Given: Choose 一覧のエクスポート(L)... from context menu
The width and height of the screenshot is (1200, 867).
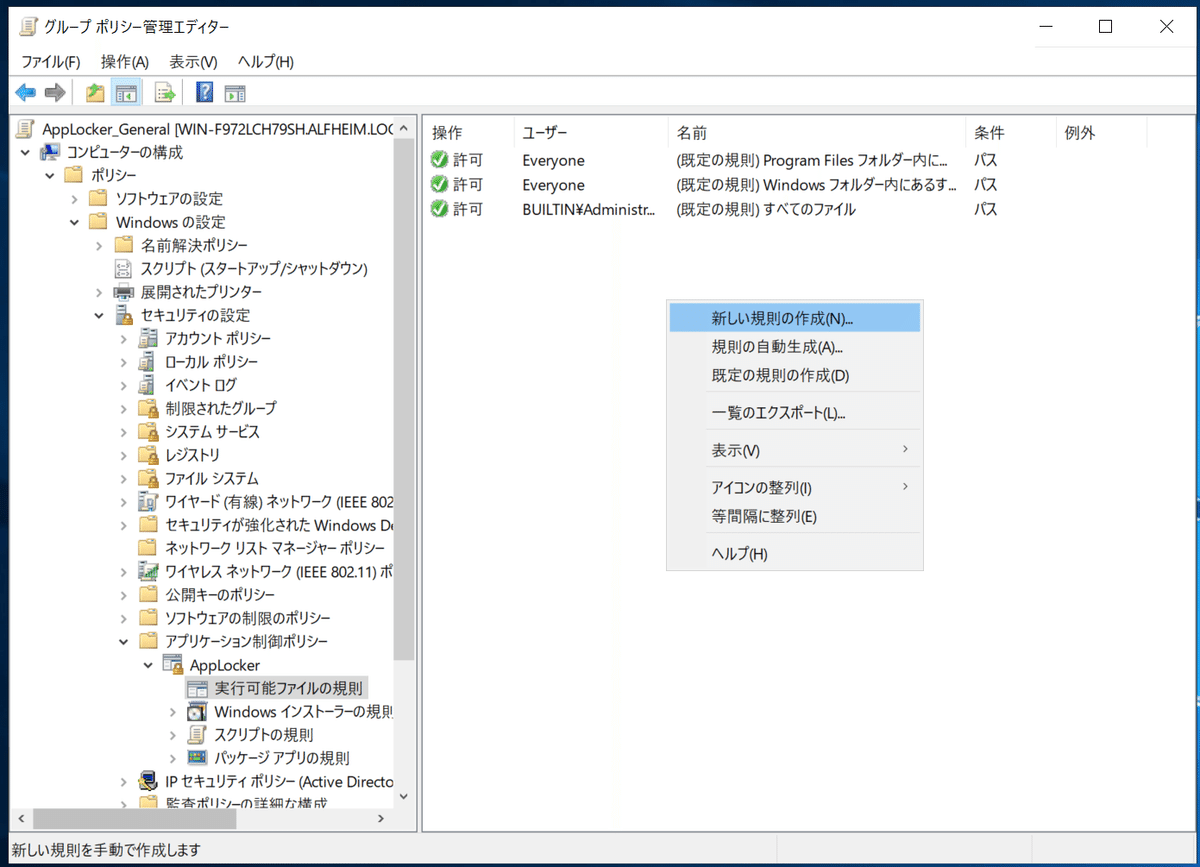Looking at the screenshot, I should tap(795, 412).
